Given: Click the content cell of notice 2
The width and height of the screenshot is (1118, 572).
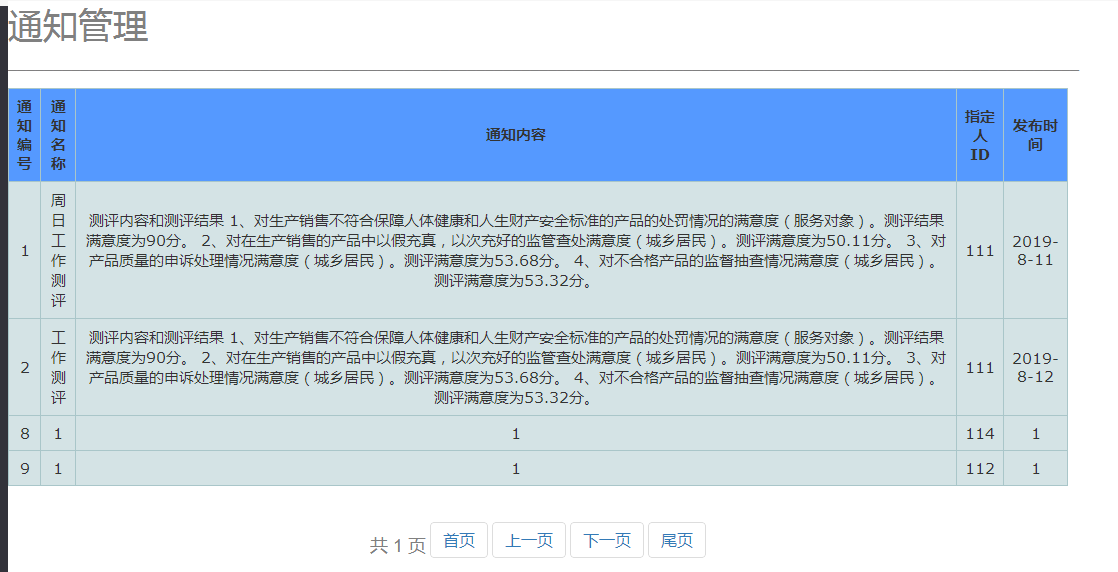Looking at the screenshot, I should pyautogui.click(x=516, y=367).
